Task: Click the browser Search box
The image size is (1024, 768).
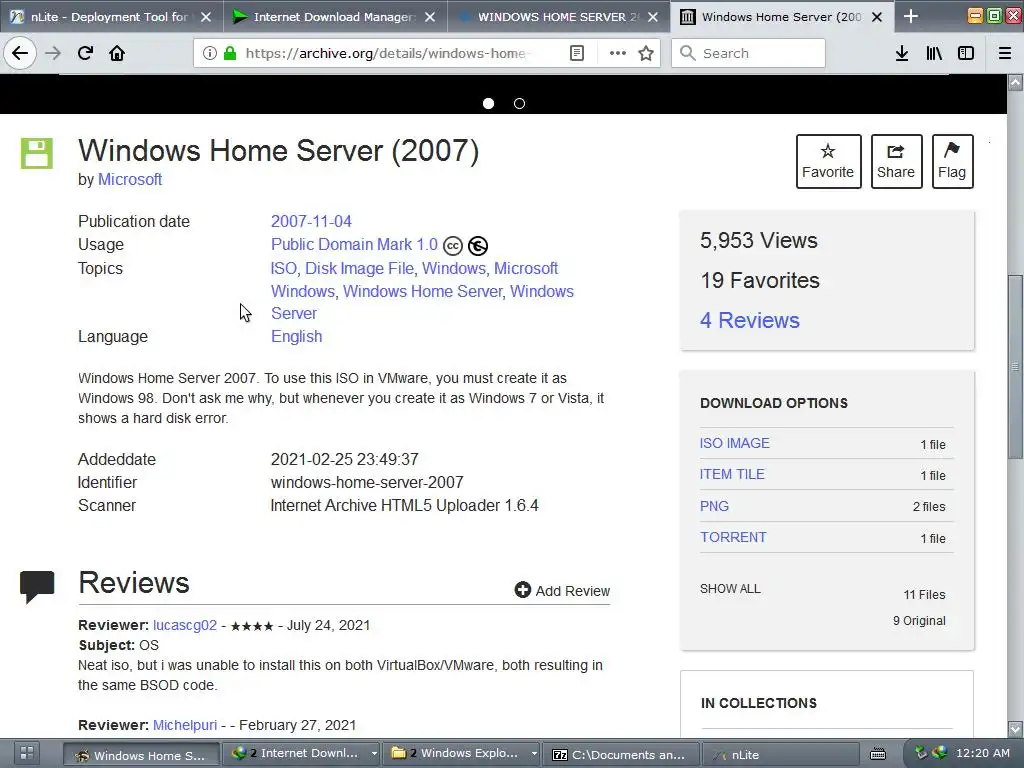Action: tap(748, 53)
